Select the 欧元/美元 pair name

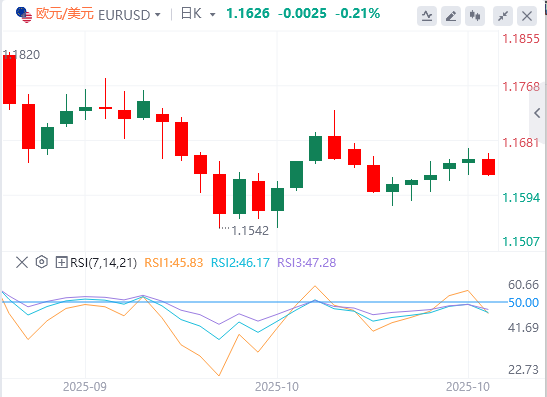pyautogui.click(x=65, y=14)
